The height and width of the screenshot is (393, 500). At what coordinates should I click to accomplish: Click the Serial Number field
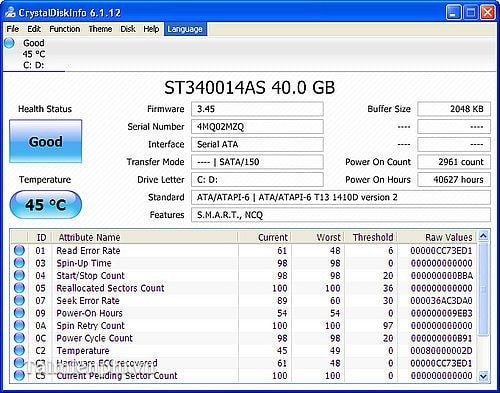(x=257, y=127)
